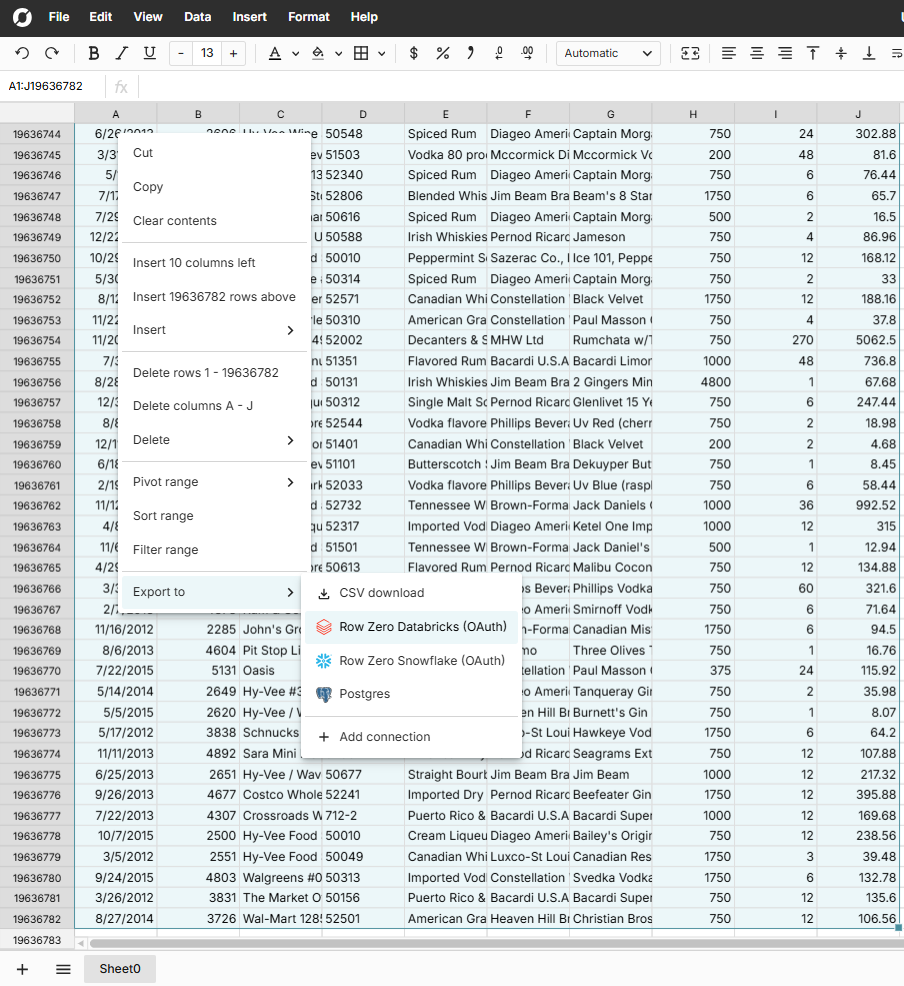Open the Data menu

pos(196,16)
